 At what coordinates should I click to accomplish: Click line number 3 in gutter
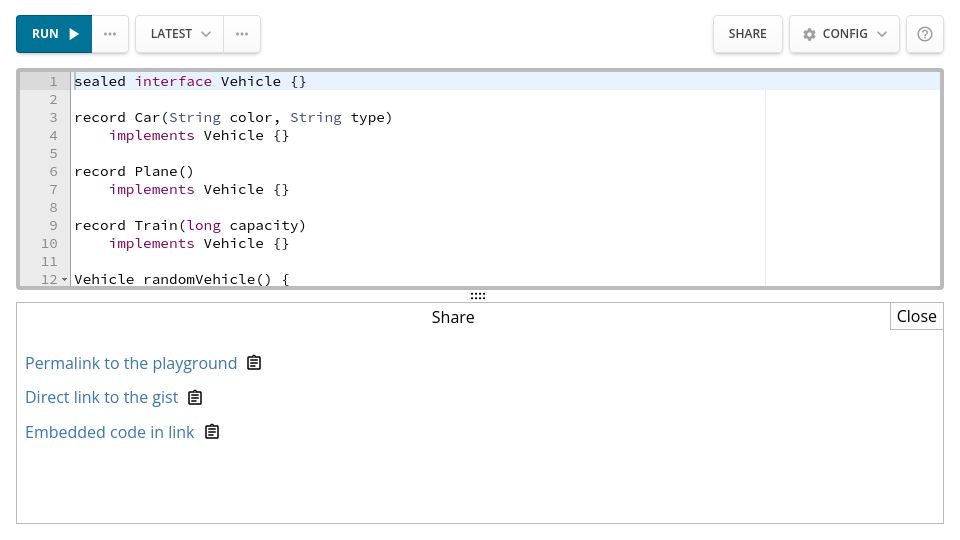pyautogui.click(x=53, y=118)
